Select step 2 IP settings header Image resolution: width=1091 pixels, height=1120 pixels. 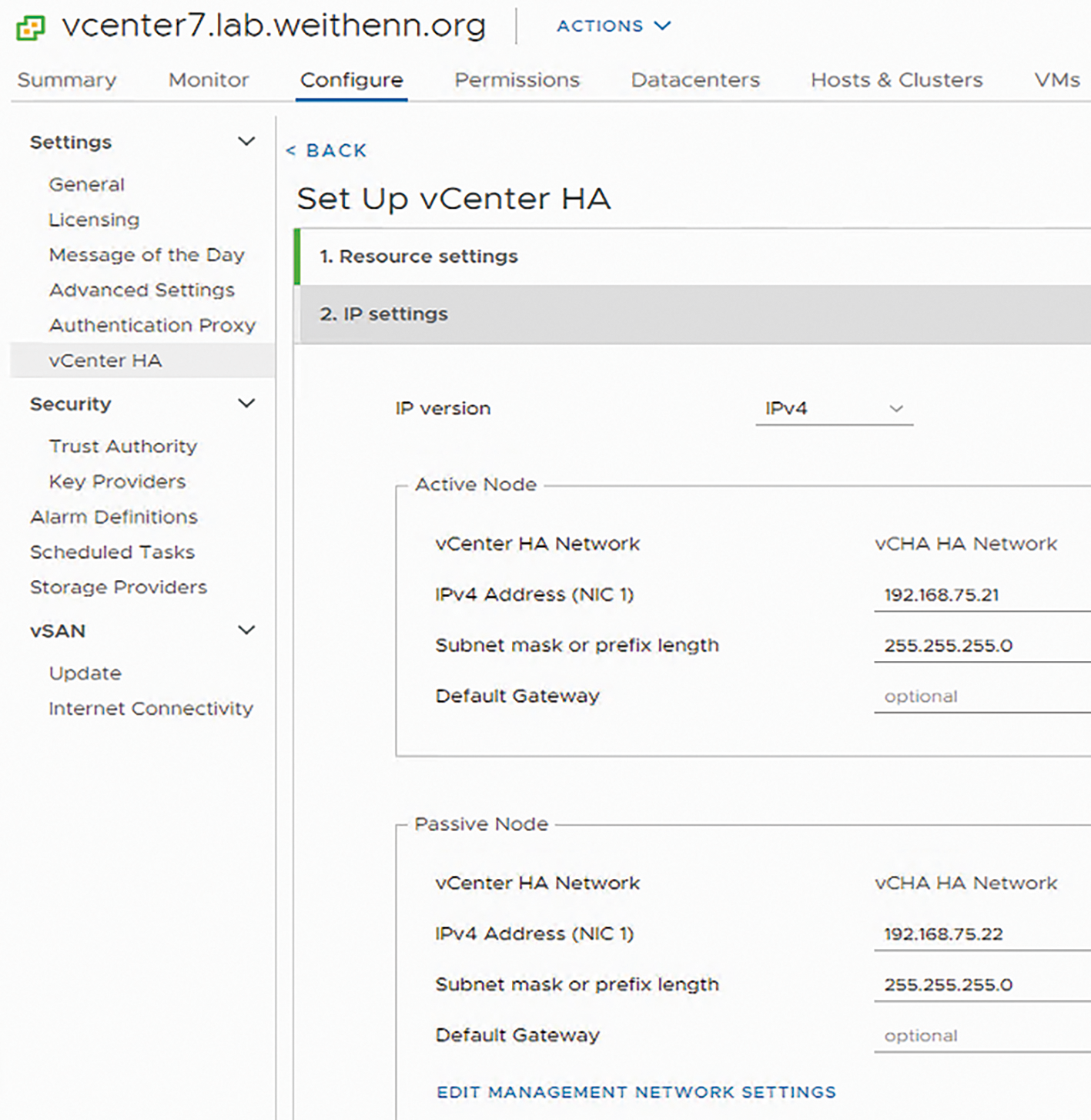click(x=693, y=314)
